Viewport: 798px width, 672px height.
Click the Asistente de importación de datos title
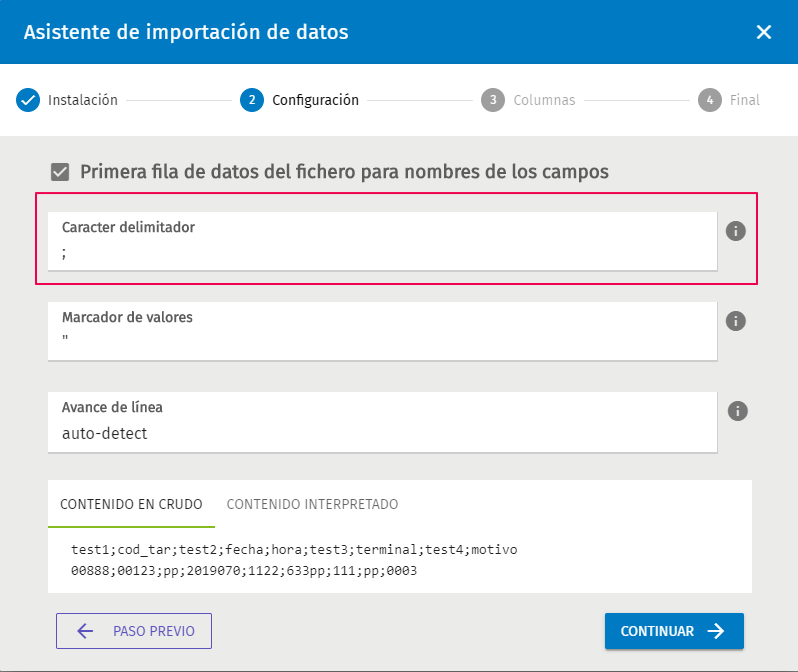pos(186,32)
